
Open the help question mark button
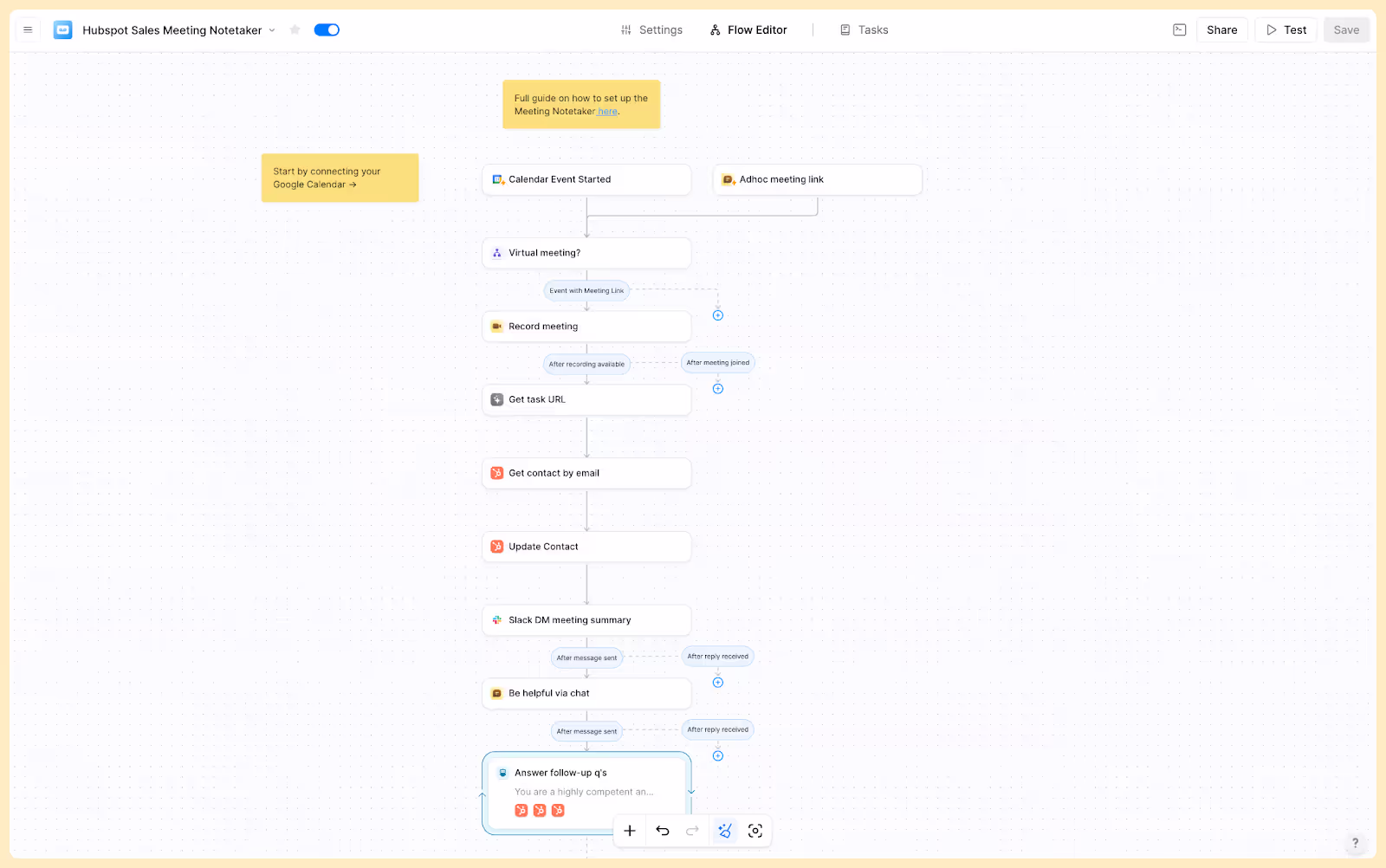point(1356,843)
